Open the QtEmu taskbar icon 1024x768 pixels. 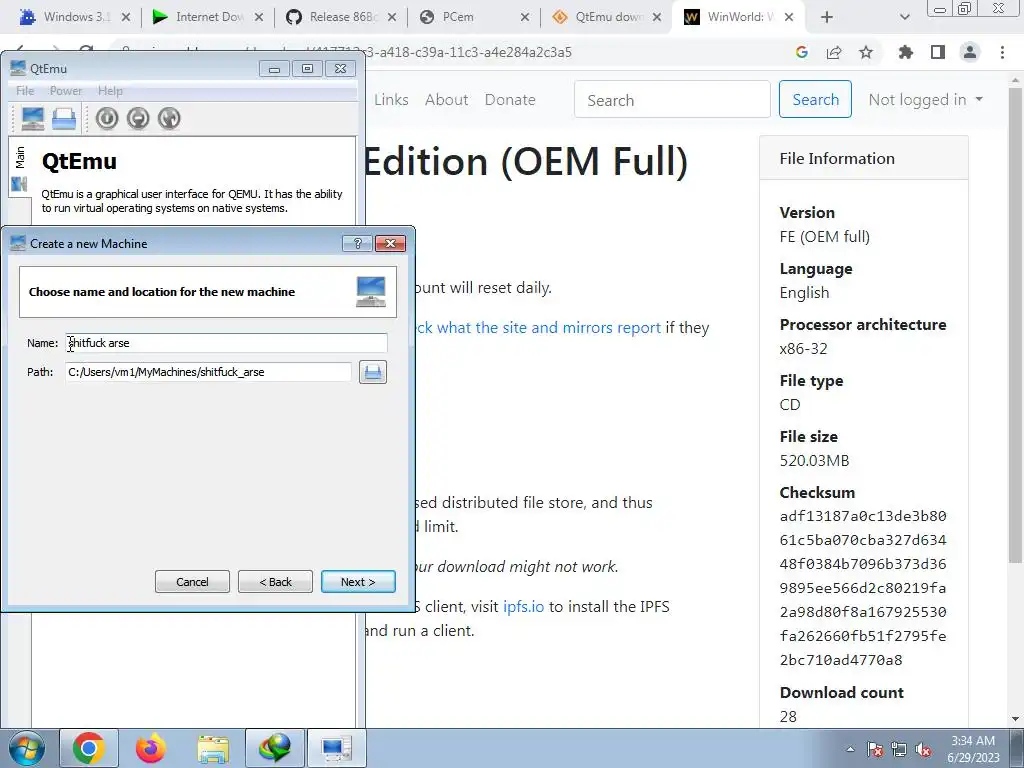pyautogui.click(x=336, y=748)
